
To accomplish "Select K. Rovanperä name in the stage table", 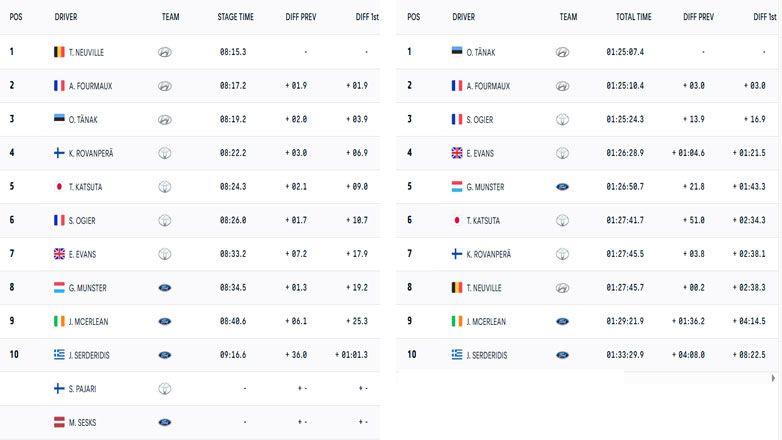I will [x=91, y=153].
